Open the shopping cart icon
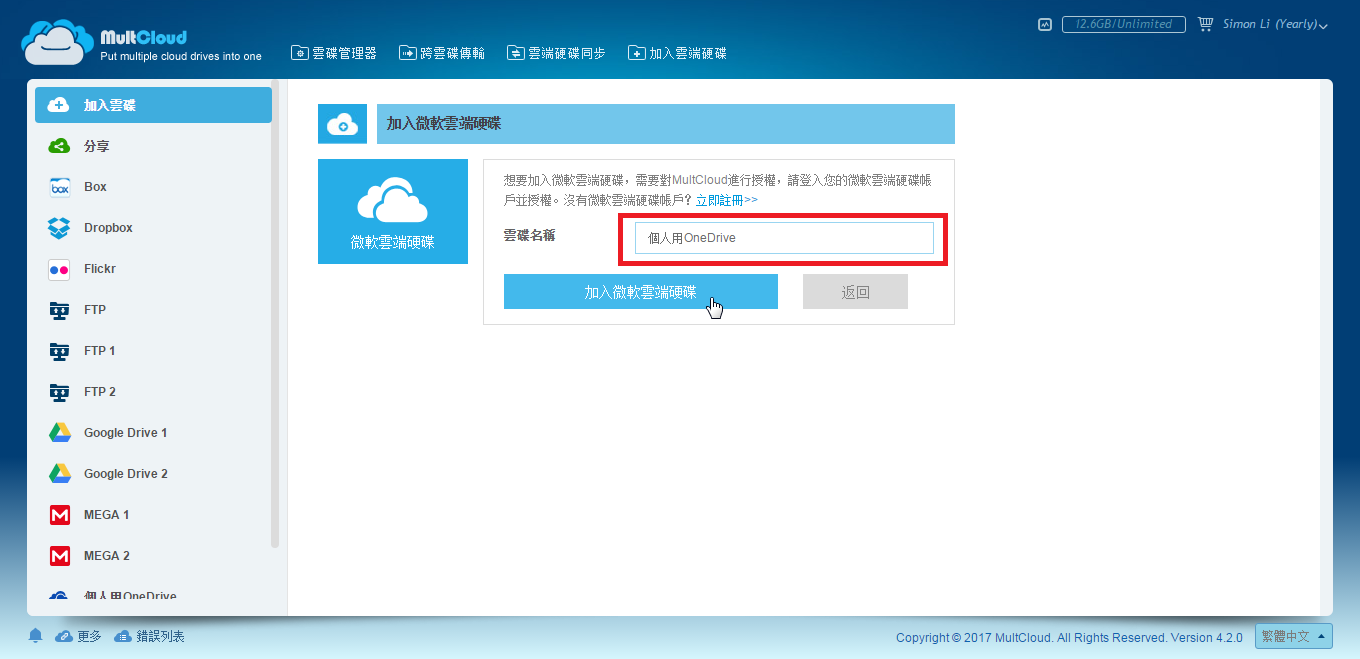 point(1205,24)
